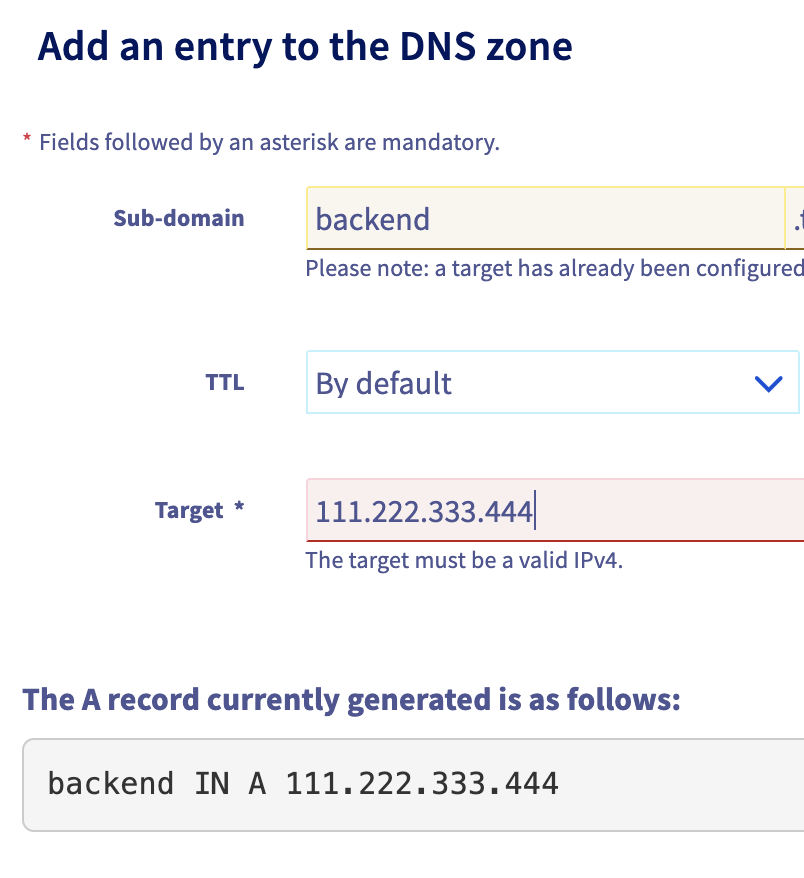This screenshot has height=878, width=804.
Task: Click the generated A record code box
Action: click(413, 785)
